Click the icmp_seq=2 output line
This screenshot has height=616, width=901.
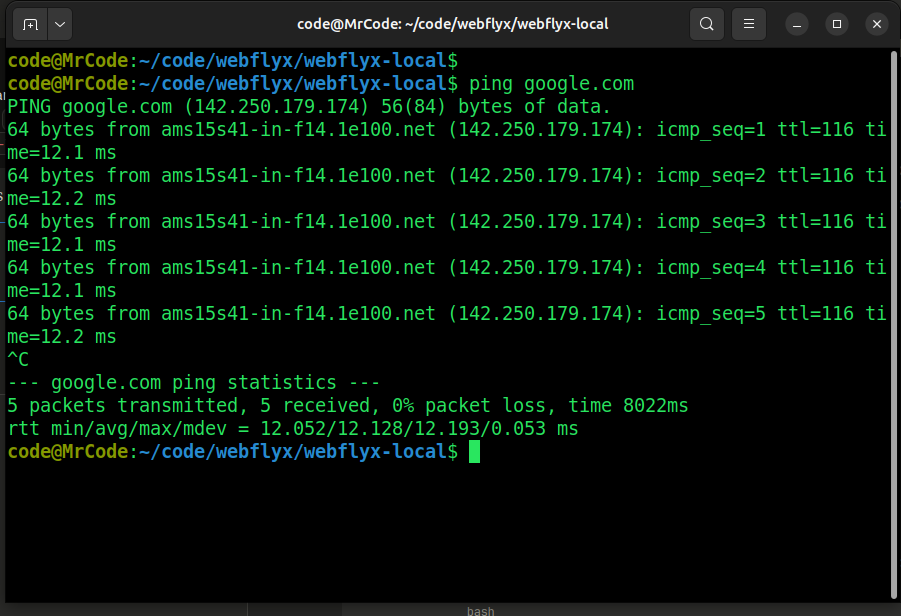coord(446,187)
